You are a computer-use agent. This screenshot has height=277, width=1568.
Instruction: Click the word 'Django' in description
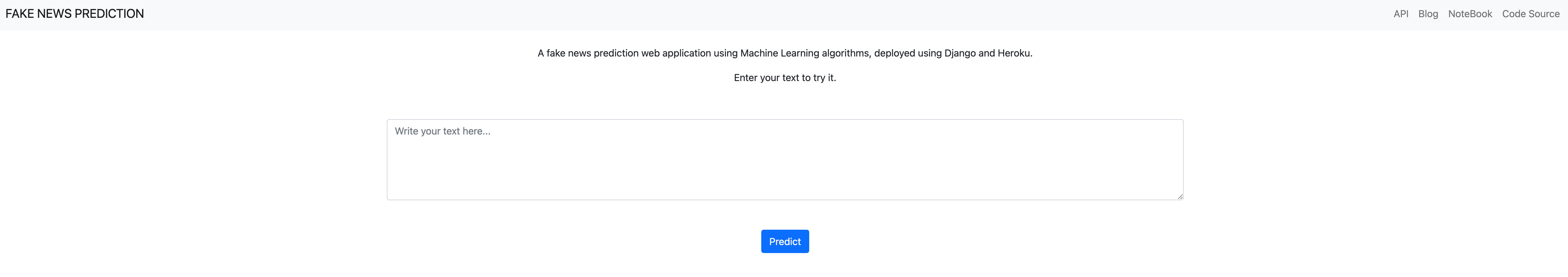click(x=960, y=53)
